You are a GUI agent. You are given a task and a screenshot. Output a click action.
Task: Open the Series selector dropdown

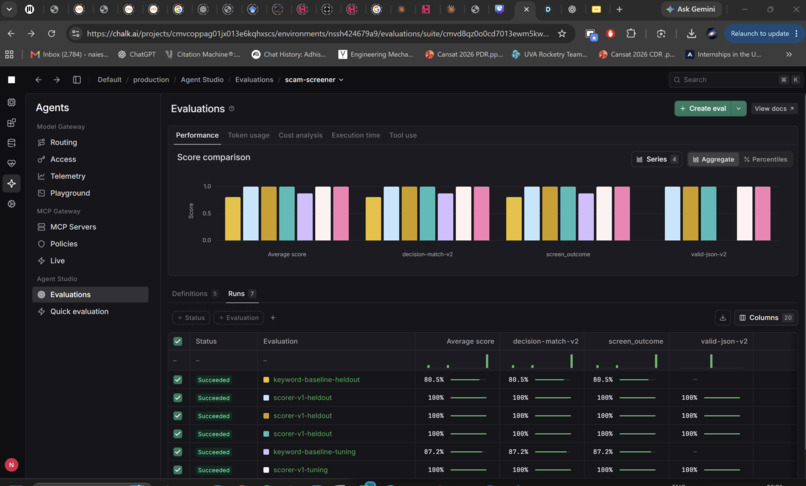coord(656,159)
